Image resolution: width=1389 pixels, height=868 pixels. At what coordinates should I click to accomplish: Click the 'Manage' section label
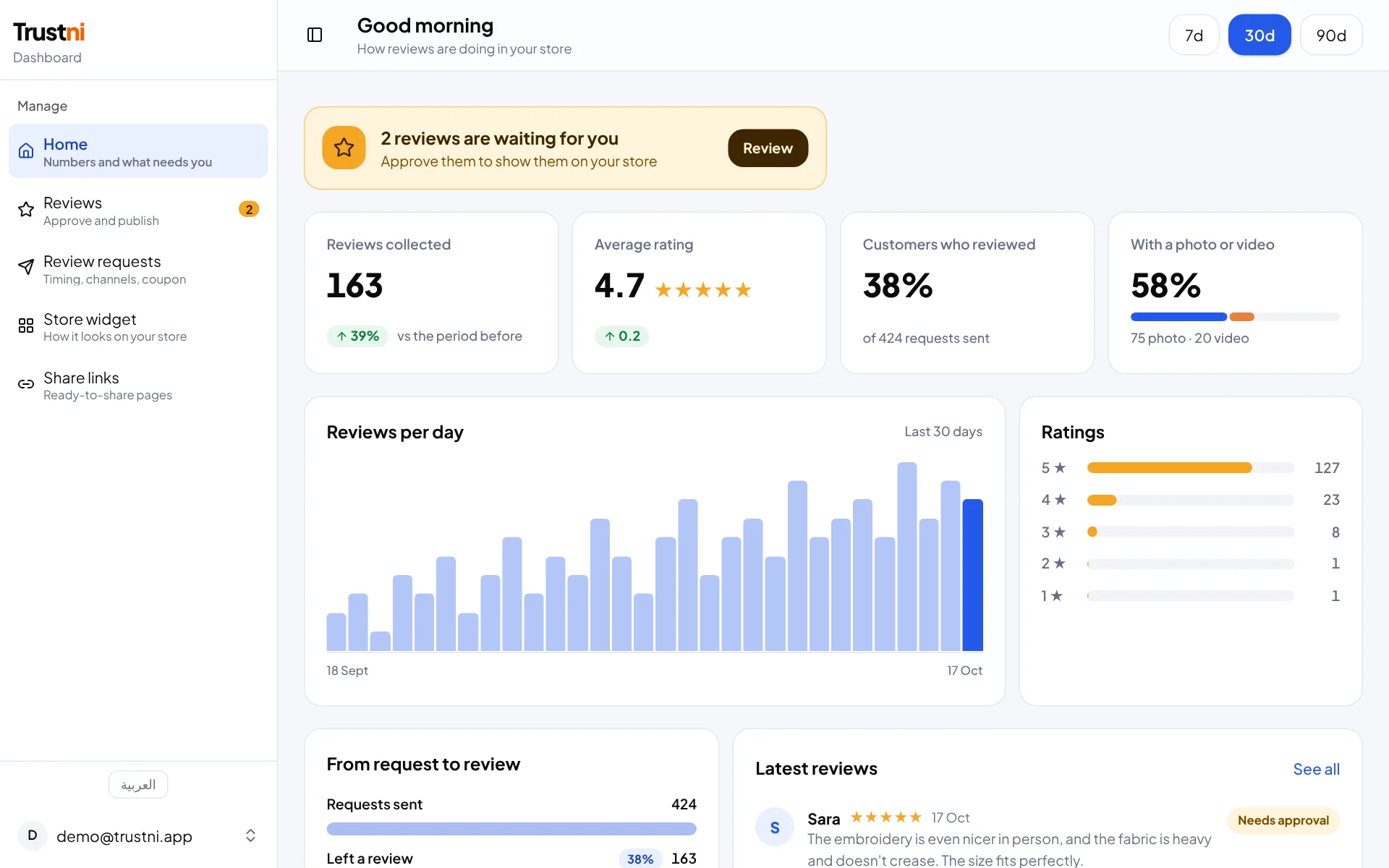[x=42, y=106]
